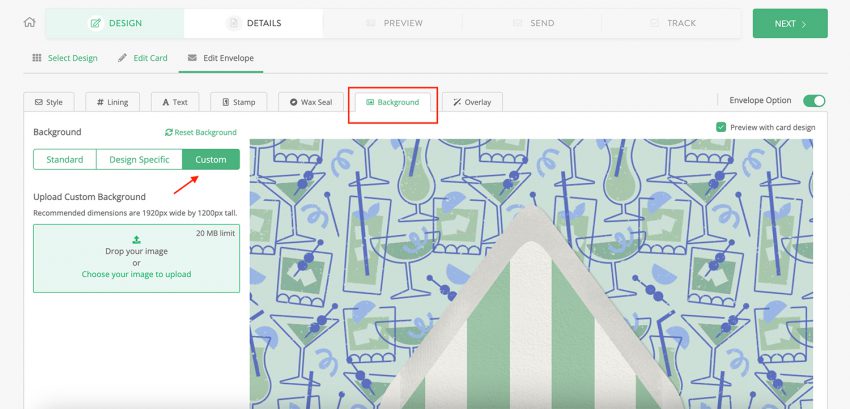Switch to Edit Card section
The image size is (850, 409).
143,58
